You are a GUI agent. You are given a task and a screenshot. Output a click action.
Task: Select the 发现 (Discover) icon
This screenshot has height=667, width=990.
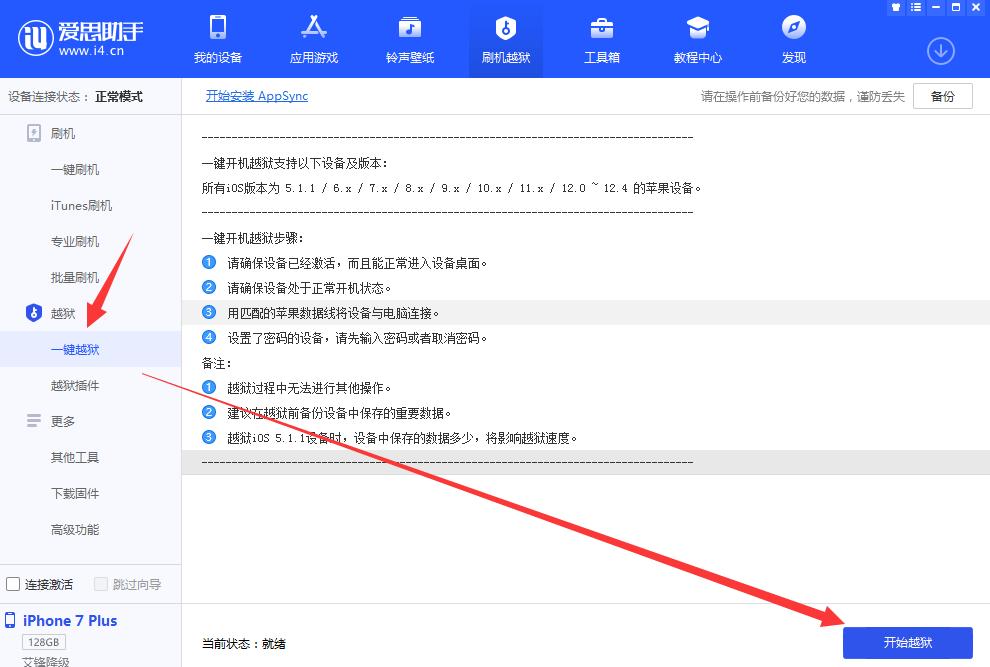point(793,40)
